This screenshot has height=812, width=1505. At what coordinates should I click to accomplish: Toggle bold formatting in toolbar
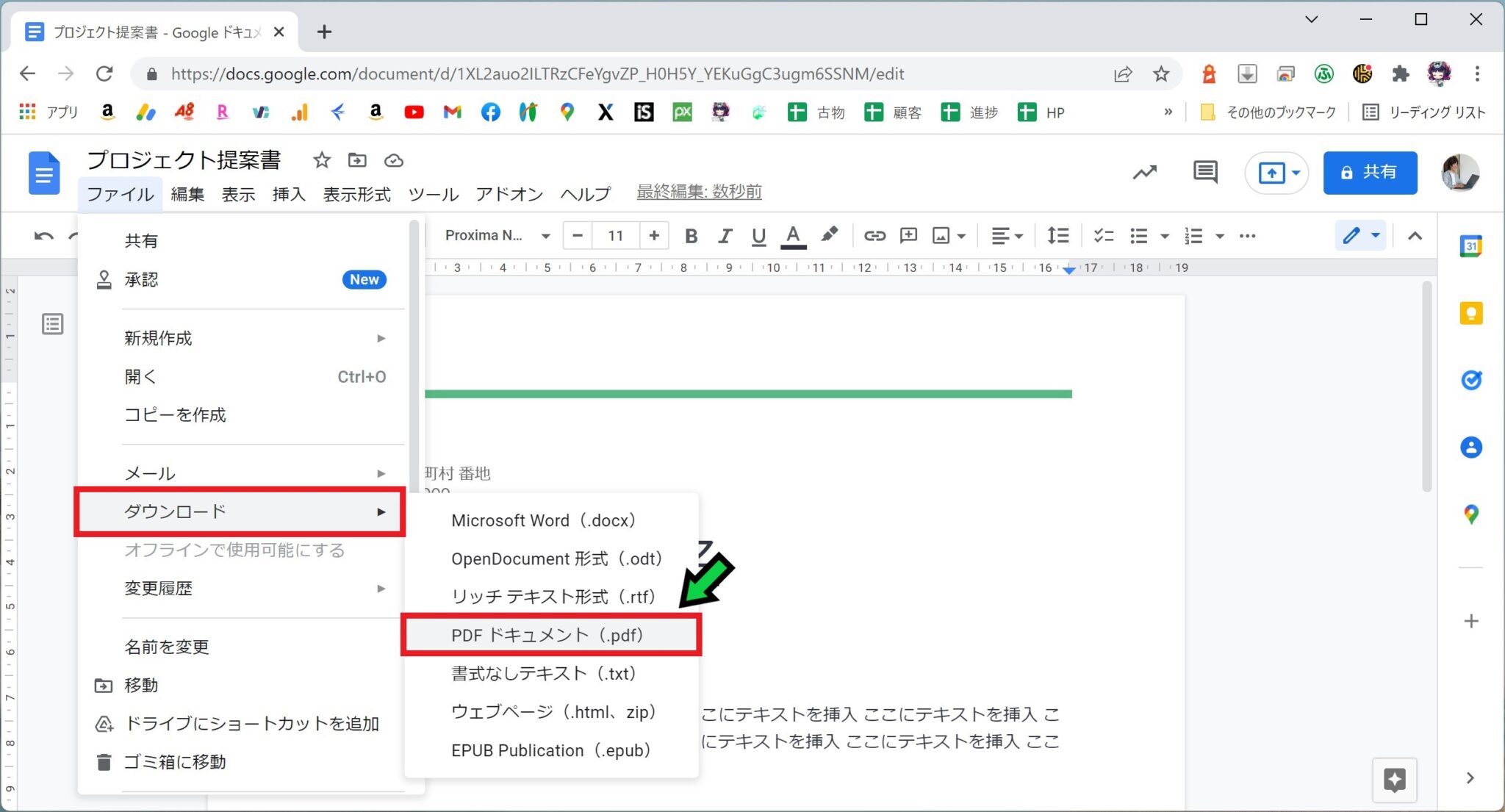[x=691, y=236]
